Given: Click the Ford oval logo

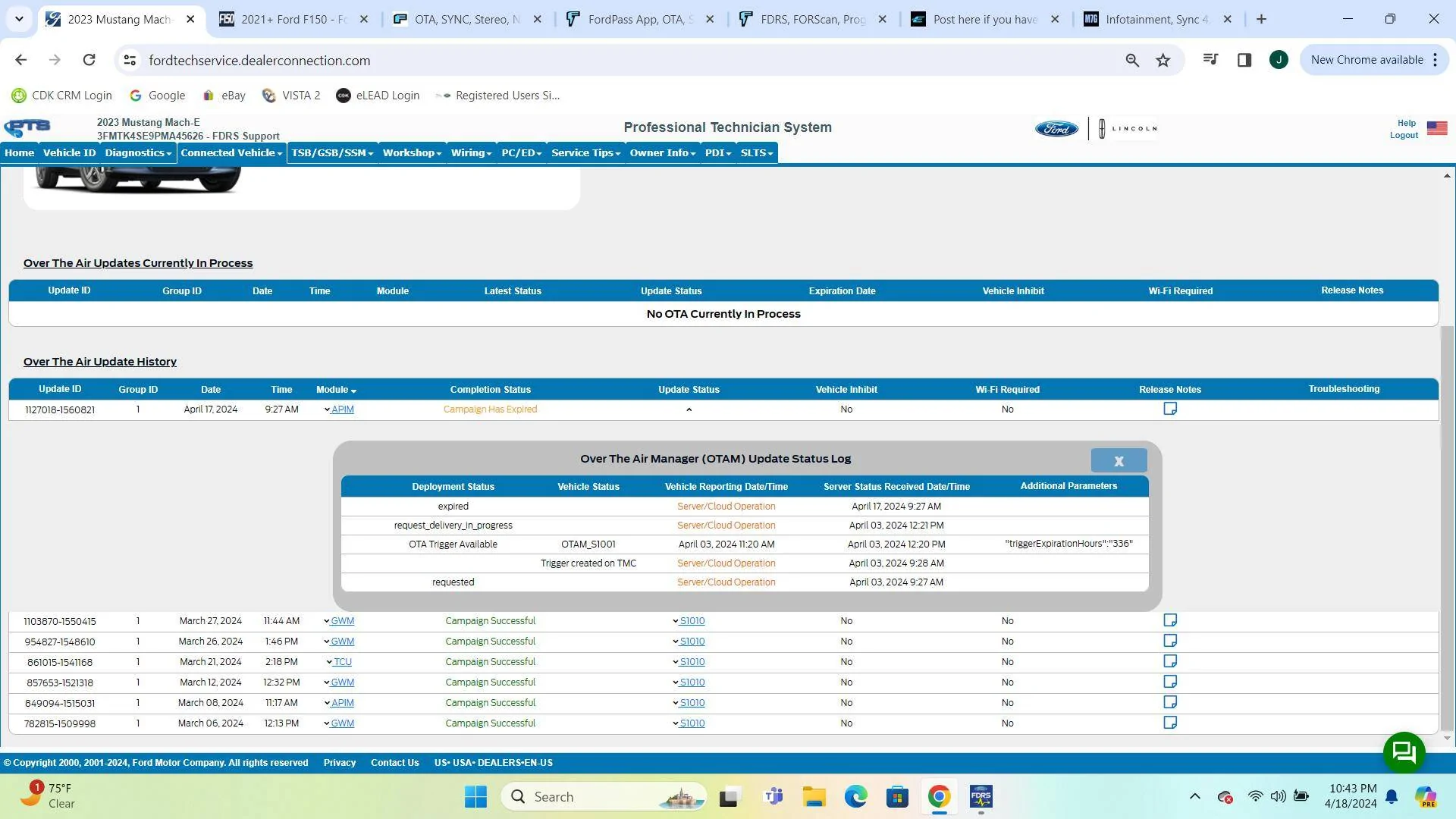Looking at the screenshot, I should pyautogui.click(x=1056, y=129).
